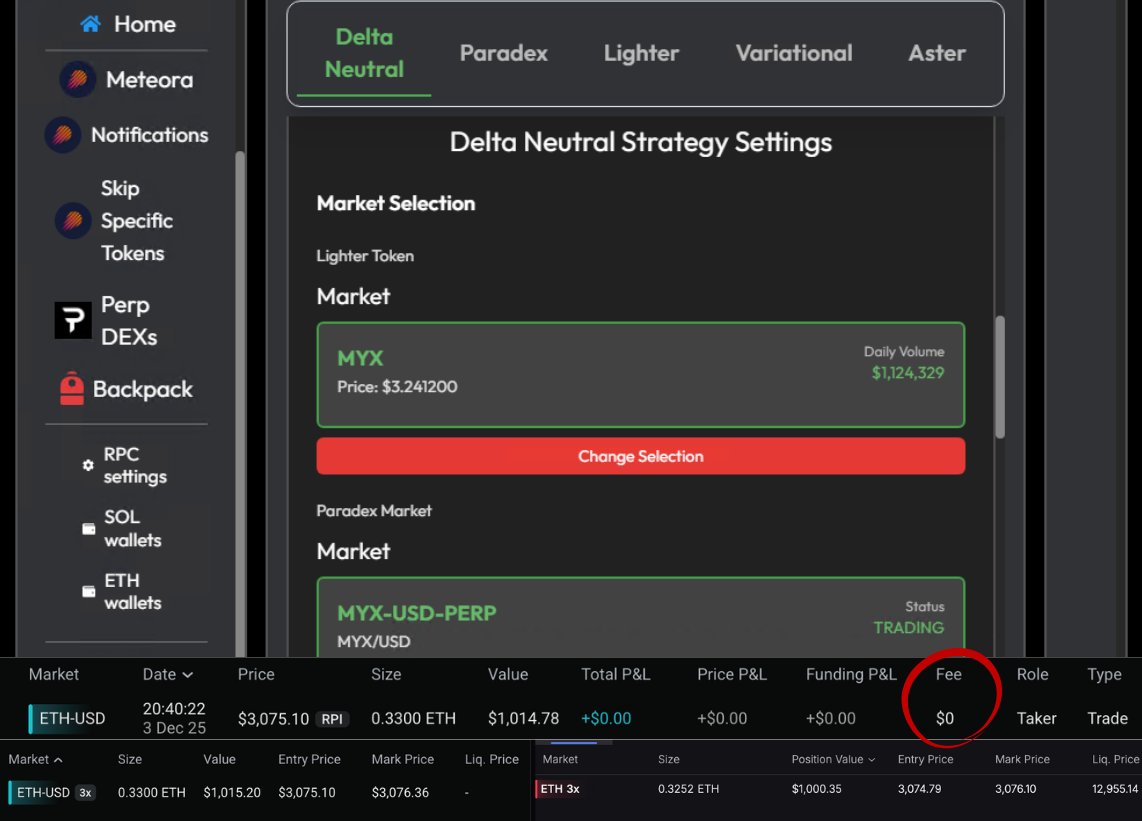
Task: Click the RPC settings gear icon
Action: (88, 465)
